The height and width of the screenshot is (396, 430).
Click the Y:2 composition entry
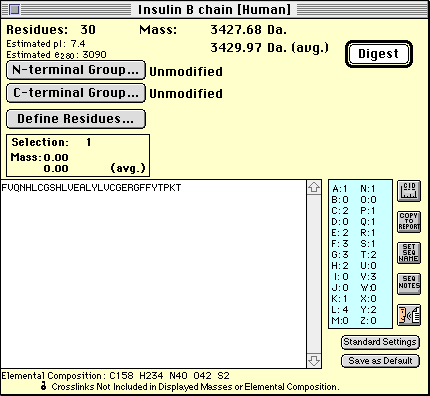coord(368,310)
